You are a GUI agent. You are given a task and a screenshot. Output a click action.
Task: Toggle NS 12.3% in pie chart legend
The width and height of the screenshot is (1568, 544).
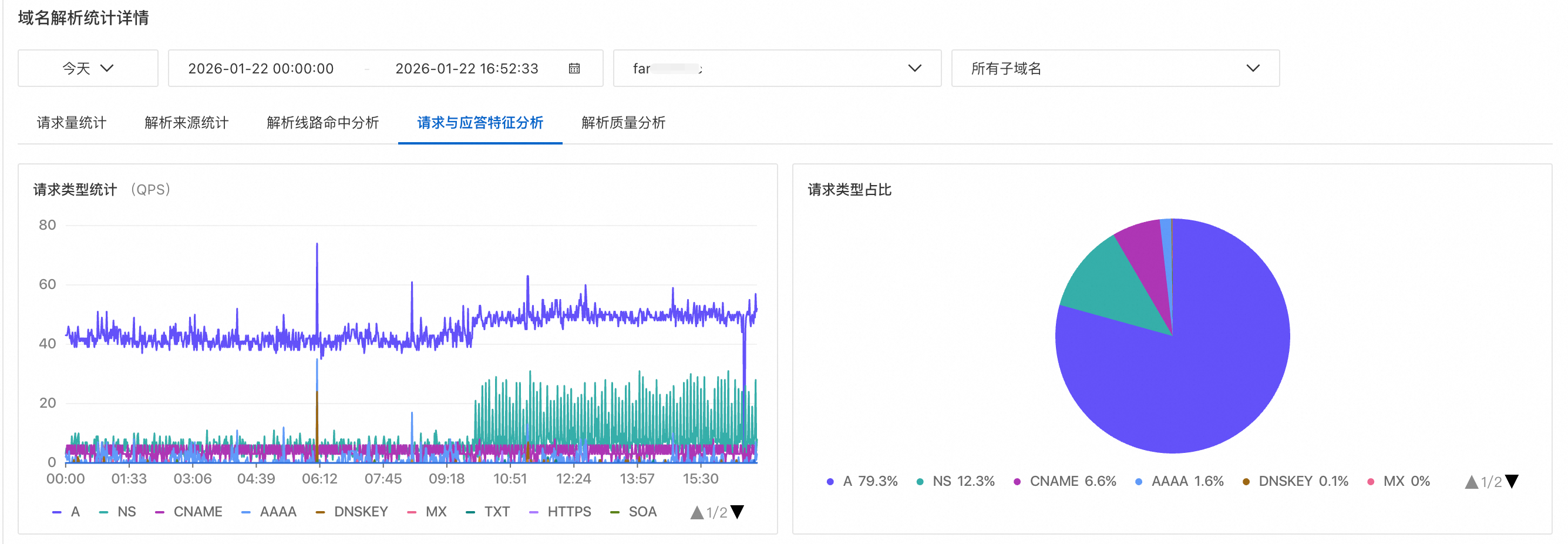(955, 481)
